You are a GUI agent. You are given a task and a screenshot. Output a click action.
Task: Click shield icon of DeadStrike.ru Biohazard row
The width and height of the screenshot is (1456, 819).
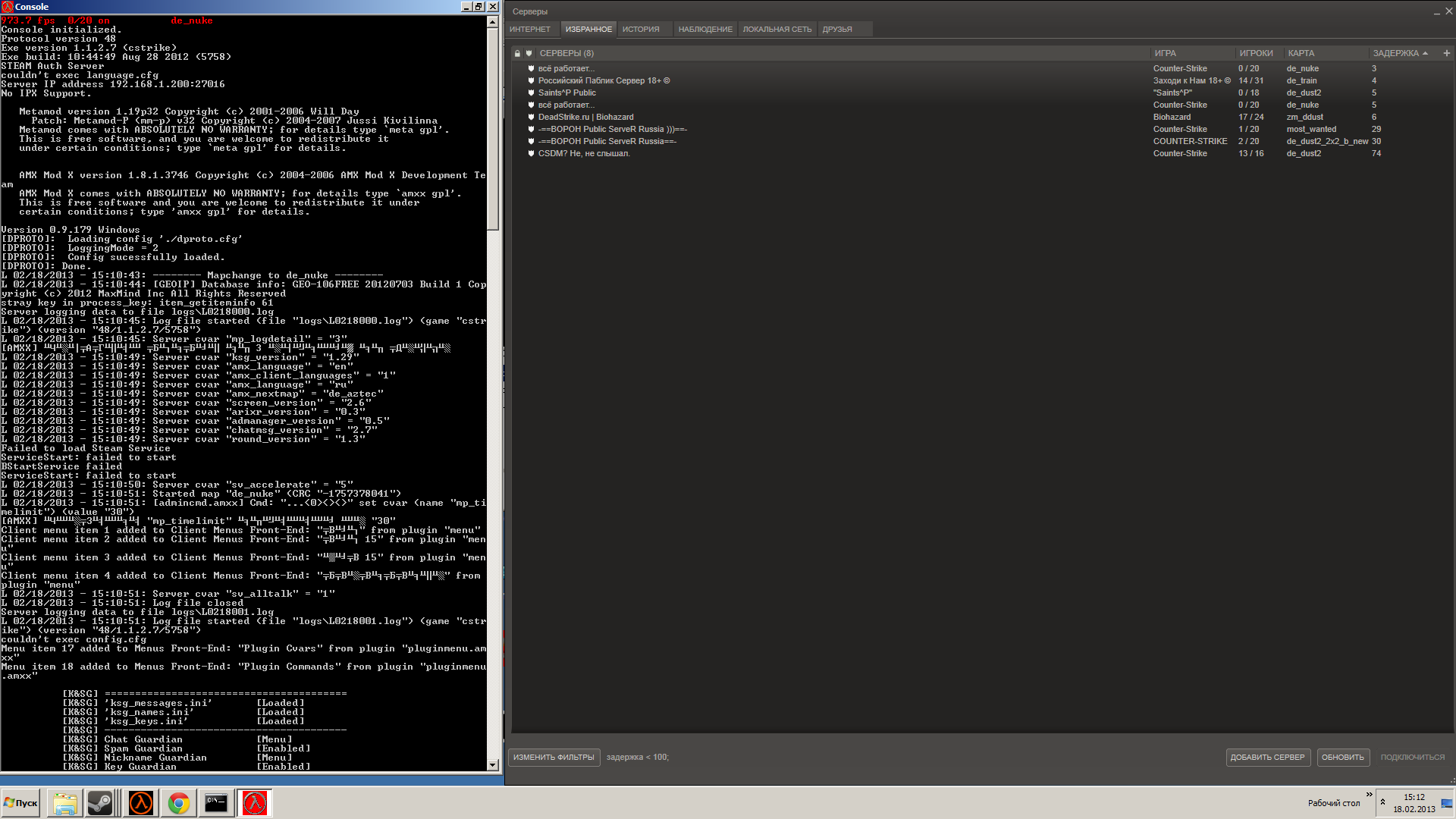(531, 117)
